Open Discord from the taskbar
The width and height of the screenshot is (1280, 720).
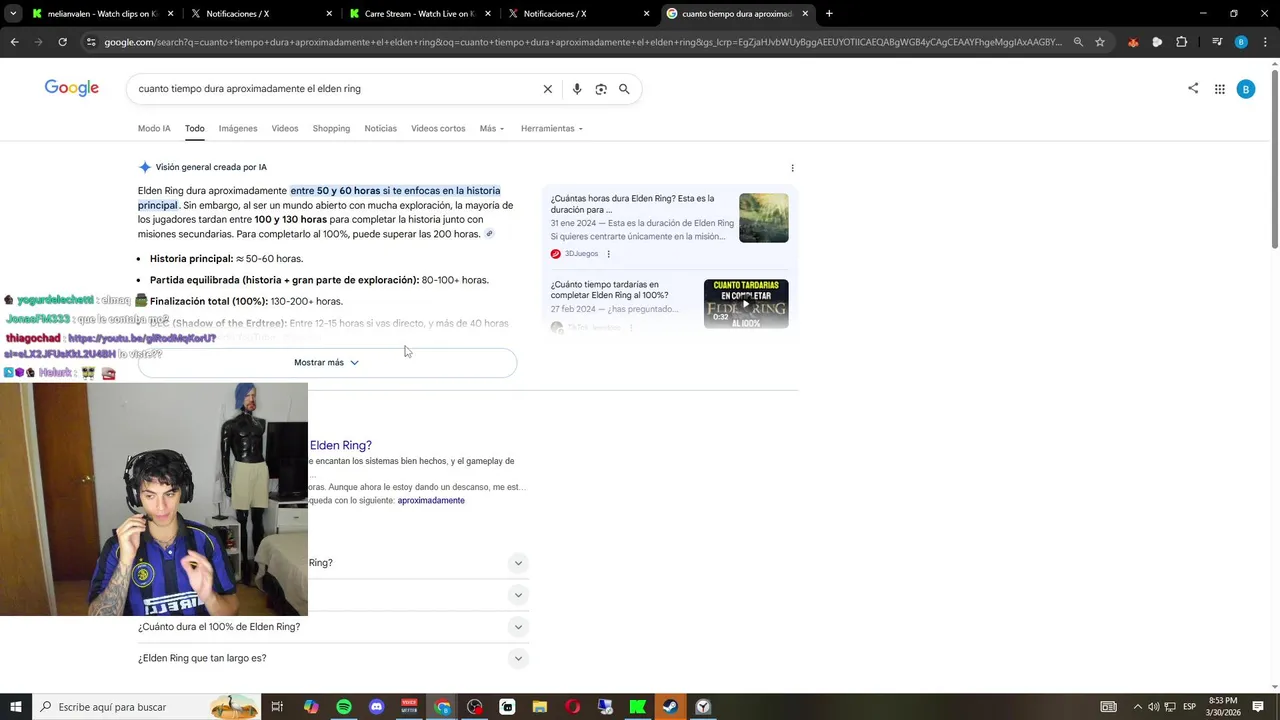point(376,707)
